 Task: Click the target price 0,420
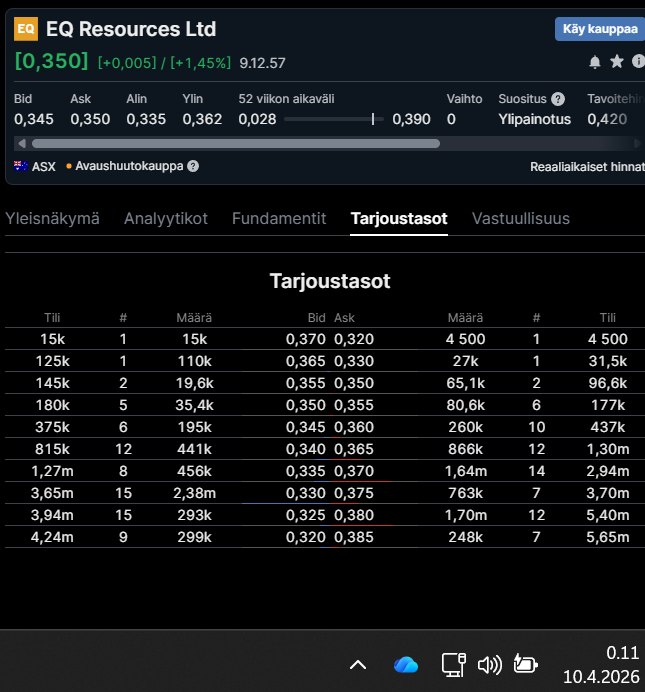pyautogui.click(x=607, y=119)
